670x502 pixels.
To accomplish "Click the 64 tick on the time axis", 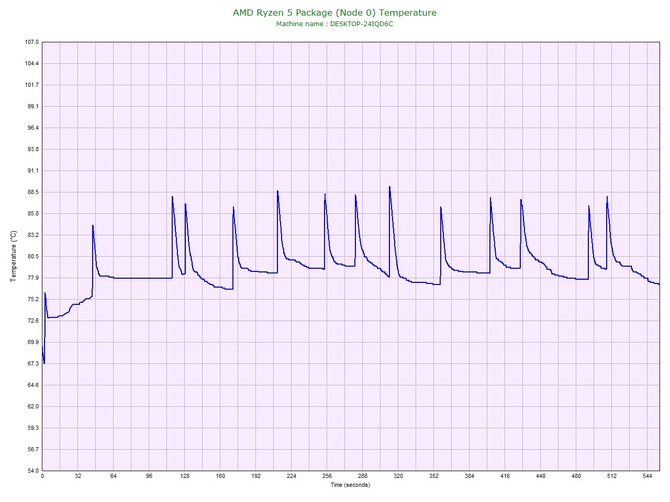I will click(113, 476).
